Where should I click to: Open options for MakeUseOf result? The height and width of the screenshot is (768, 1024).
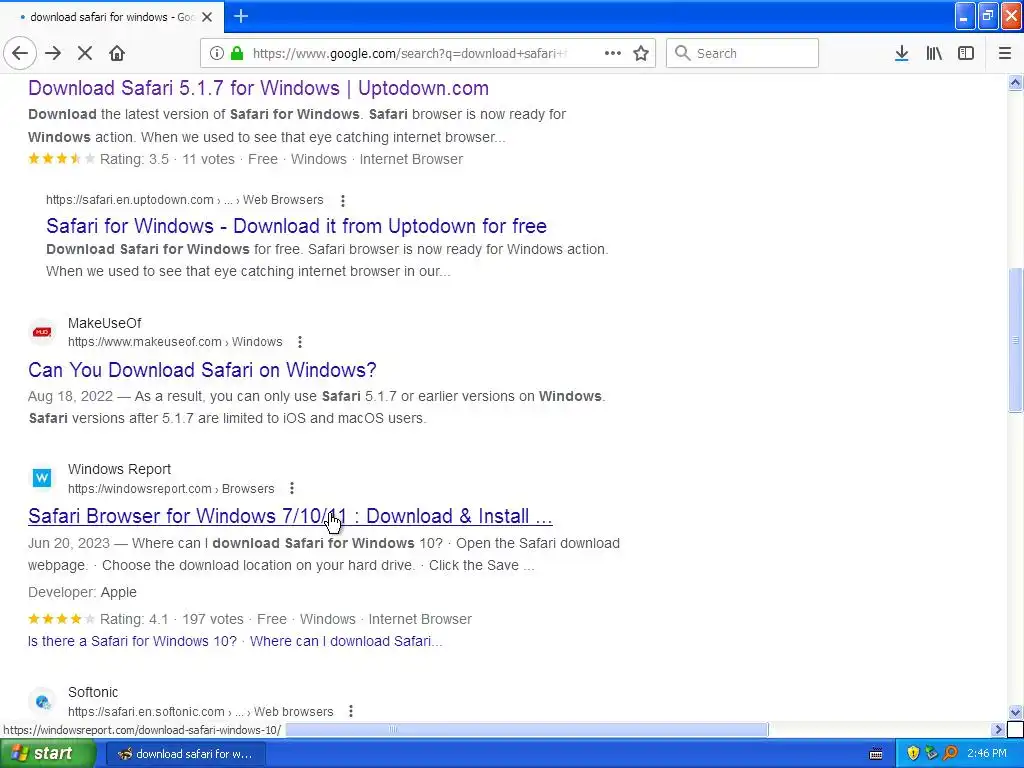pos(300,342)
